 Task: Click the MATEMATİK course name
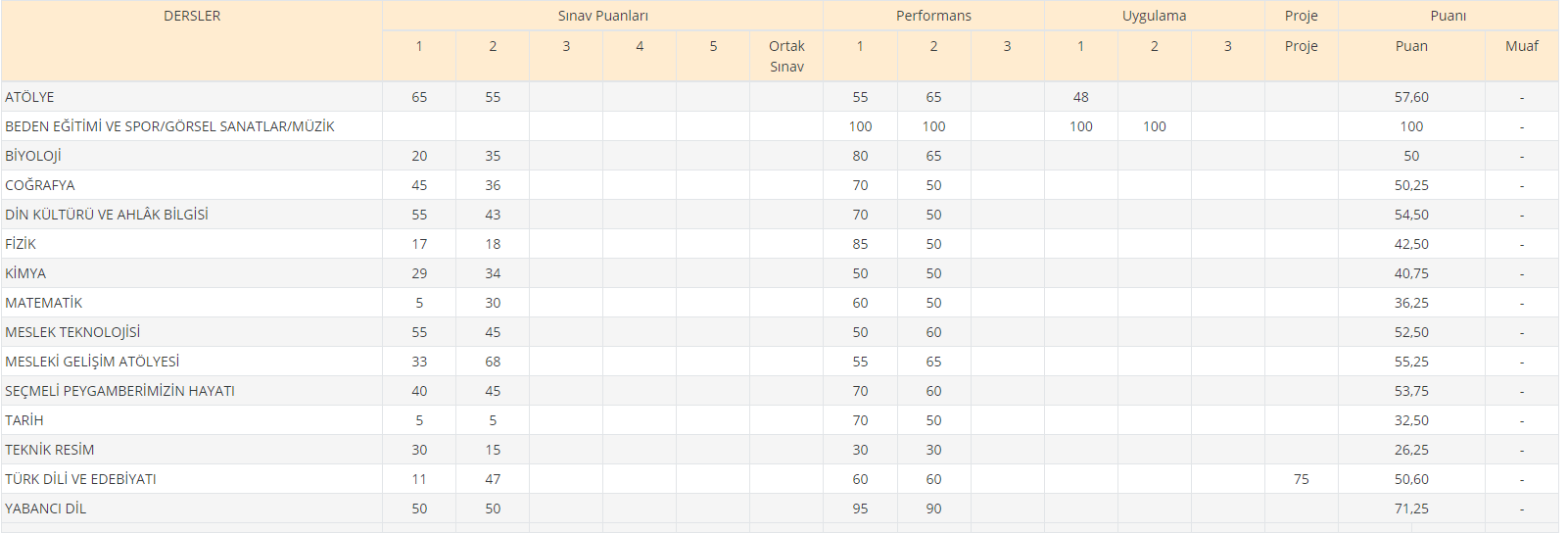pyautogui.click(x=44, y=303)
